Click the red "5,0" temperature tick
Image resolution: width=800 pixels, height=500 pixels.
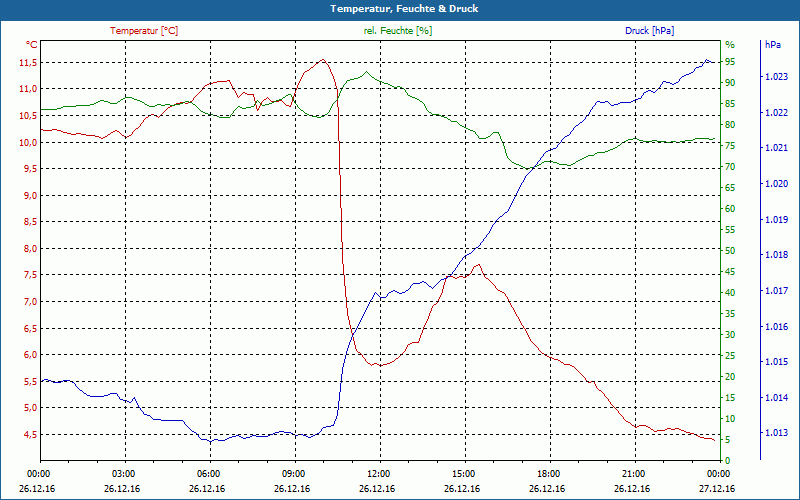point(30,408)
